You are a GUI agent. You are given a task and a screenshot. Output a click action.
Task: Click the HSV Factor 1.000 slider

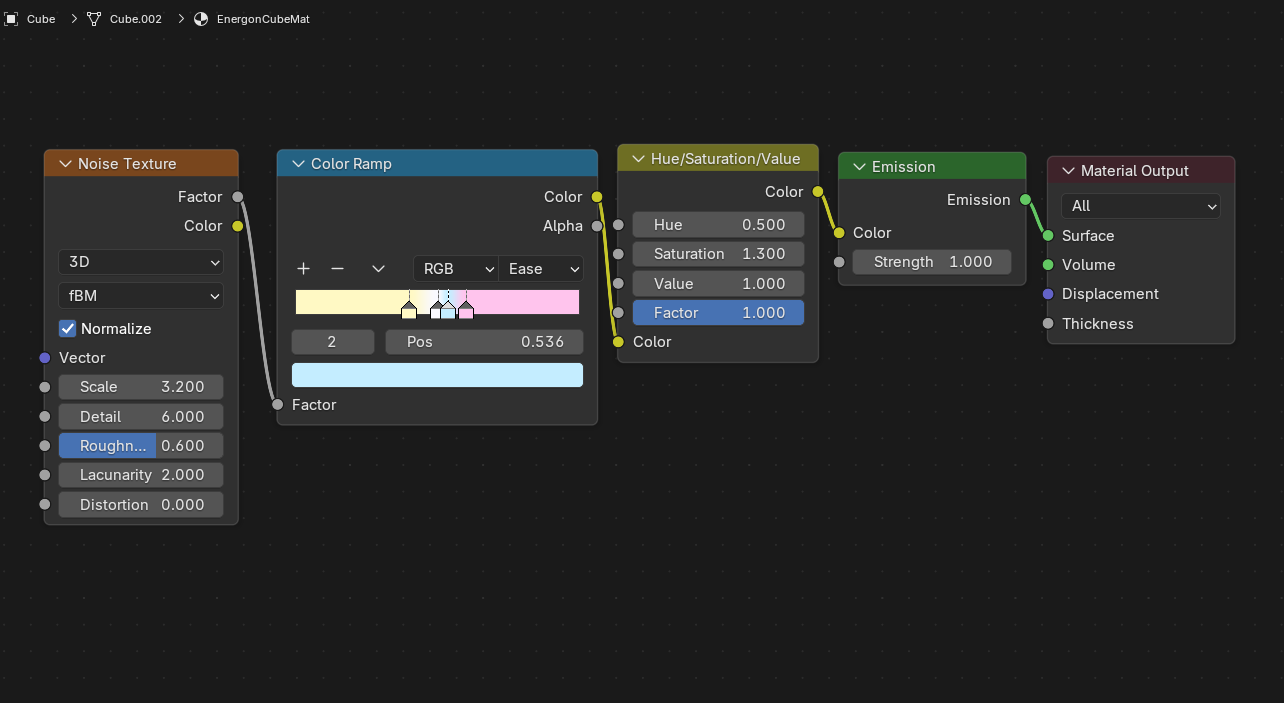(718, 313)
